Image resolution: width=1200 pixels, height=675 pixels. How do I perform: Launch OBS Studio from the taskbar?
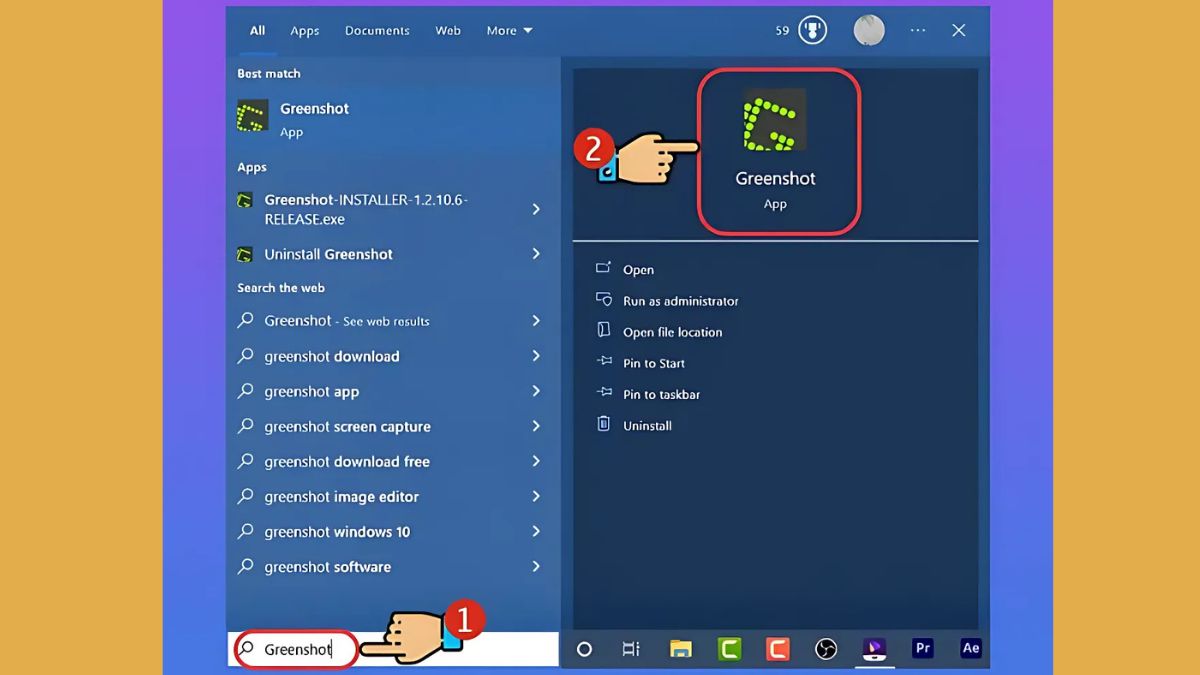pyautogui.click(x=826, y=649)
